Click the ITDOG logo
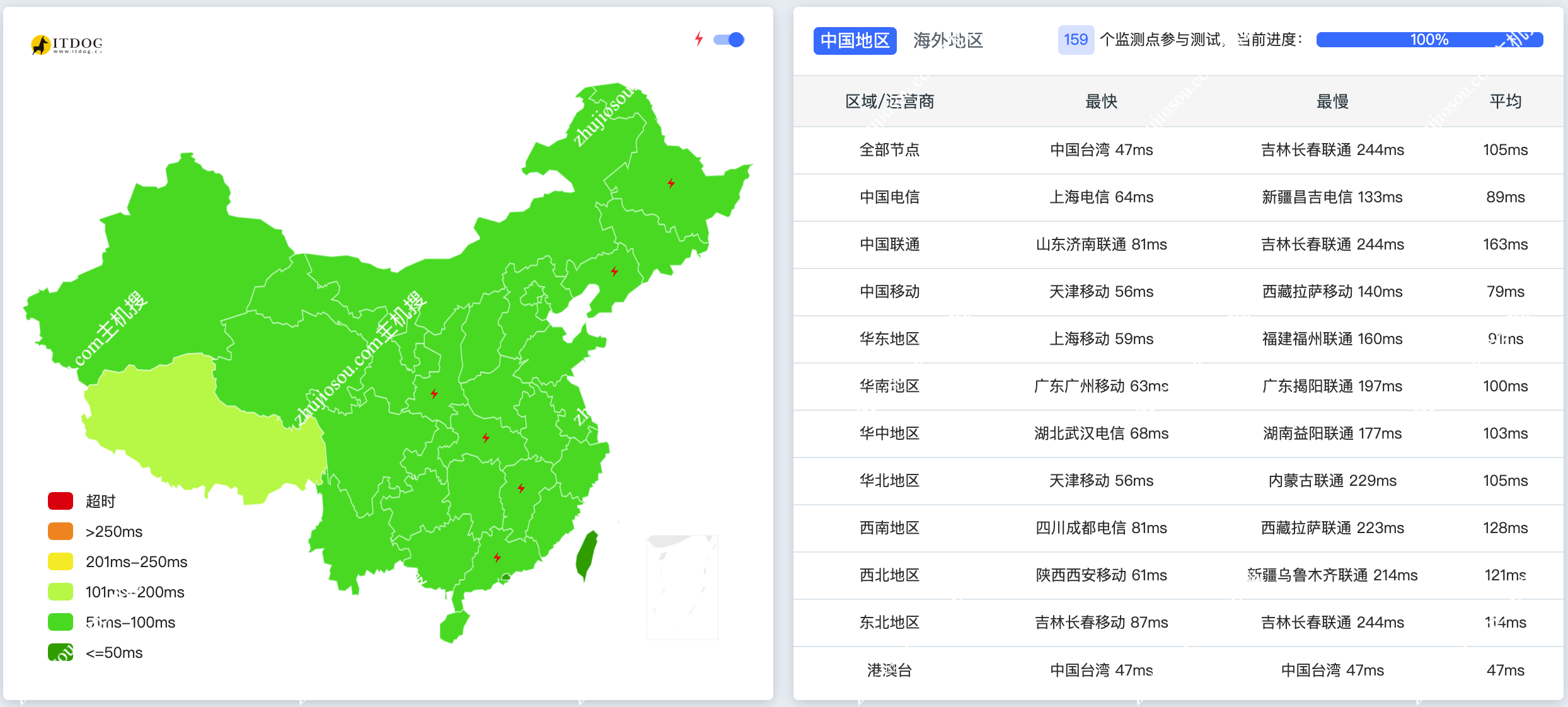The height and width of the screenshot is (707, 1568). point(67,44)
